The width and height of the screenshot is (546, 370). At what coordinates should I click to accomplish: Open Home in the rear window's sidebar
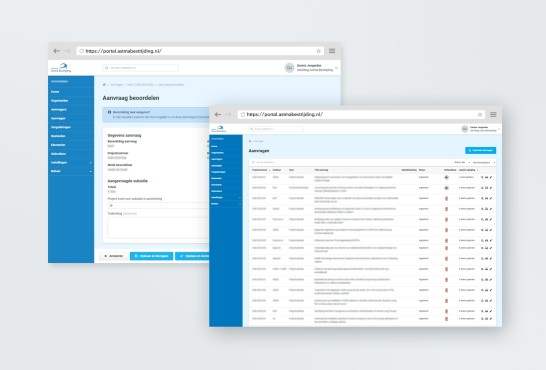pos(55,92)
